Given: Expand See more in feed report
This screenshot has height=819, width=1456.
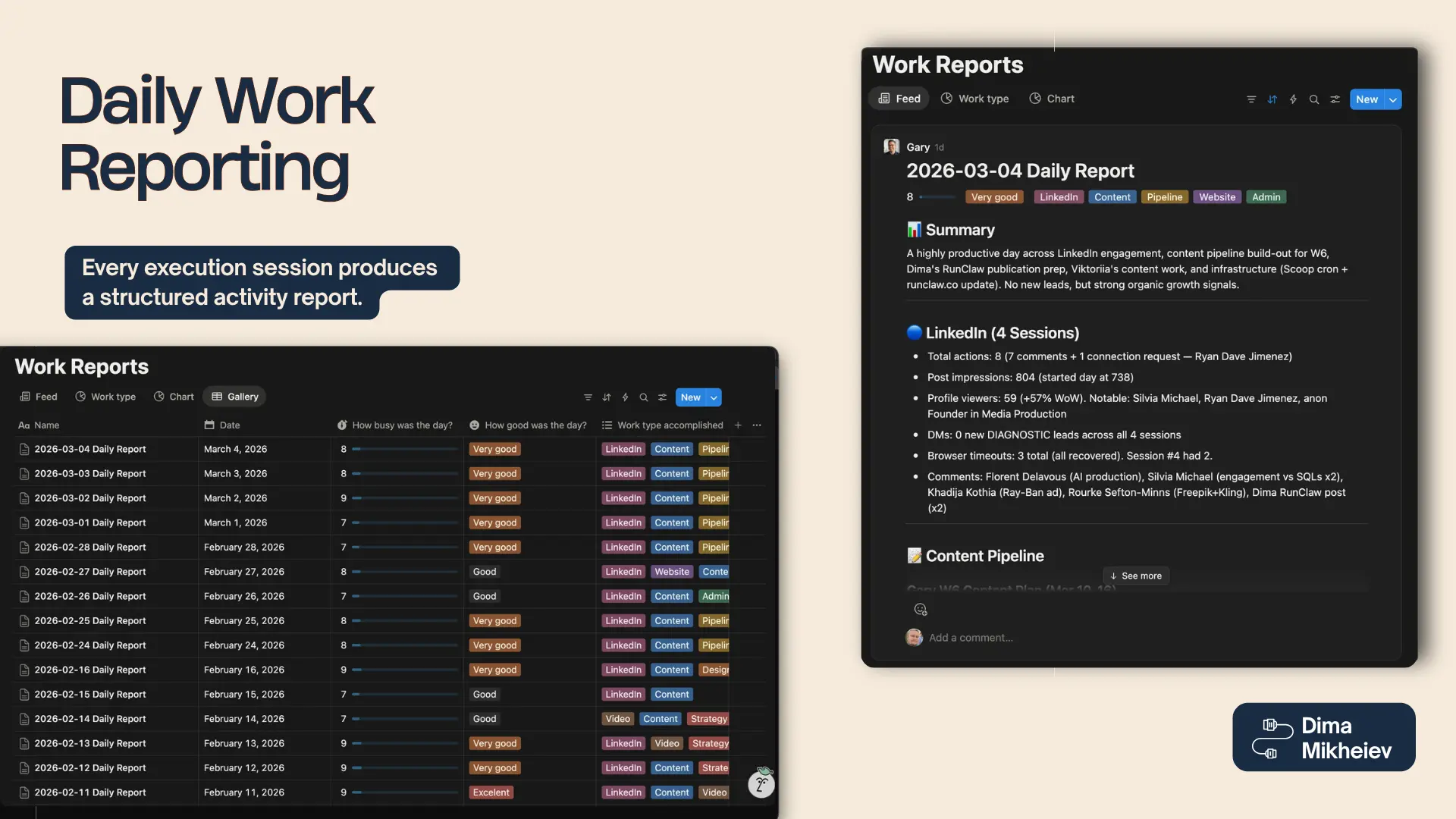Looking at the screenshot, I should point(1136,576).
